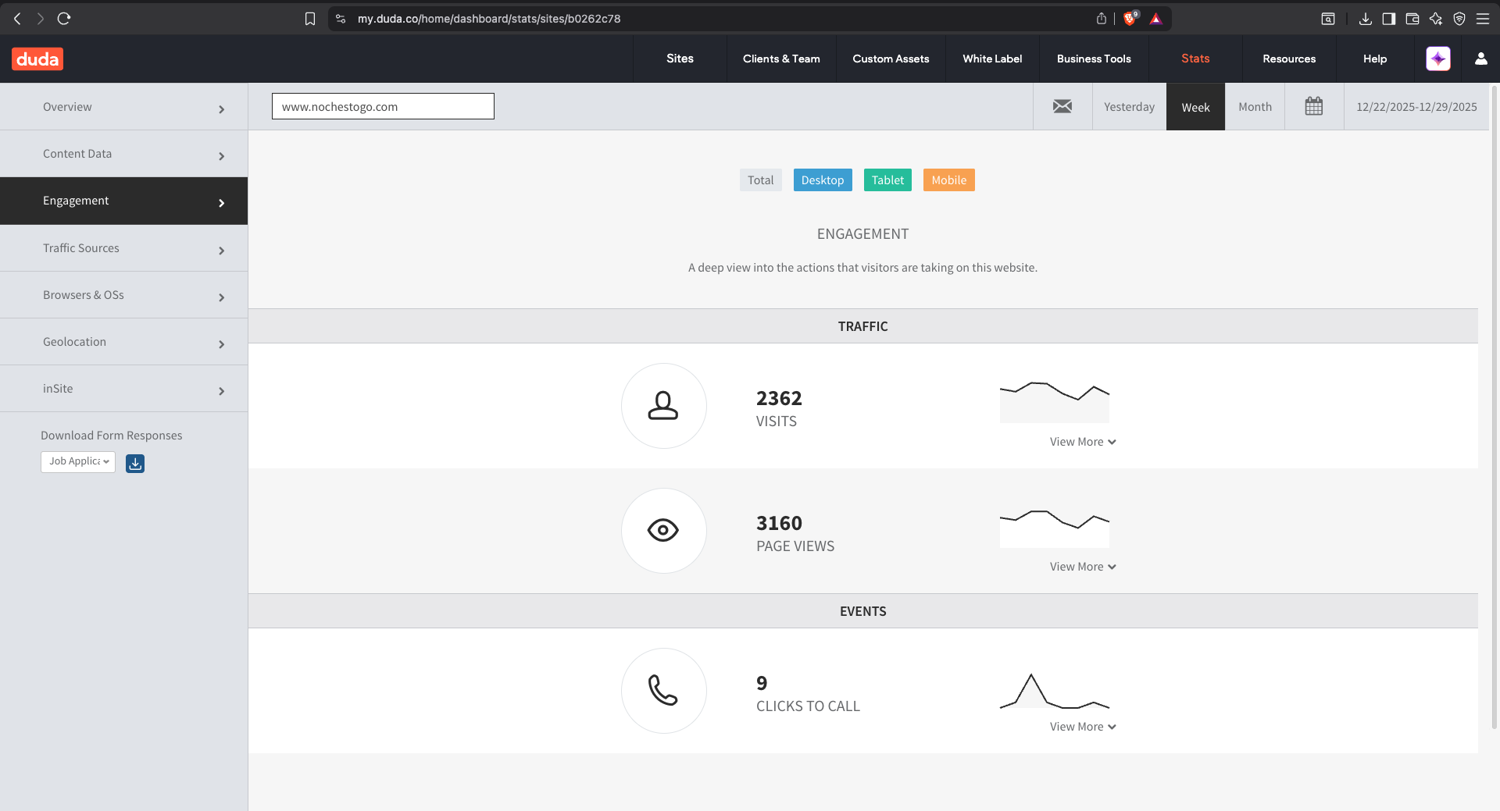
Task: Click the email report envelope icon
Action: click(1062, 107)
